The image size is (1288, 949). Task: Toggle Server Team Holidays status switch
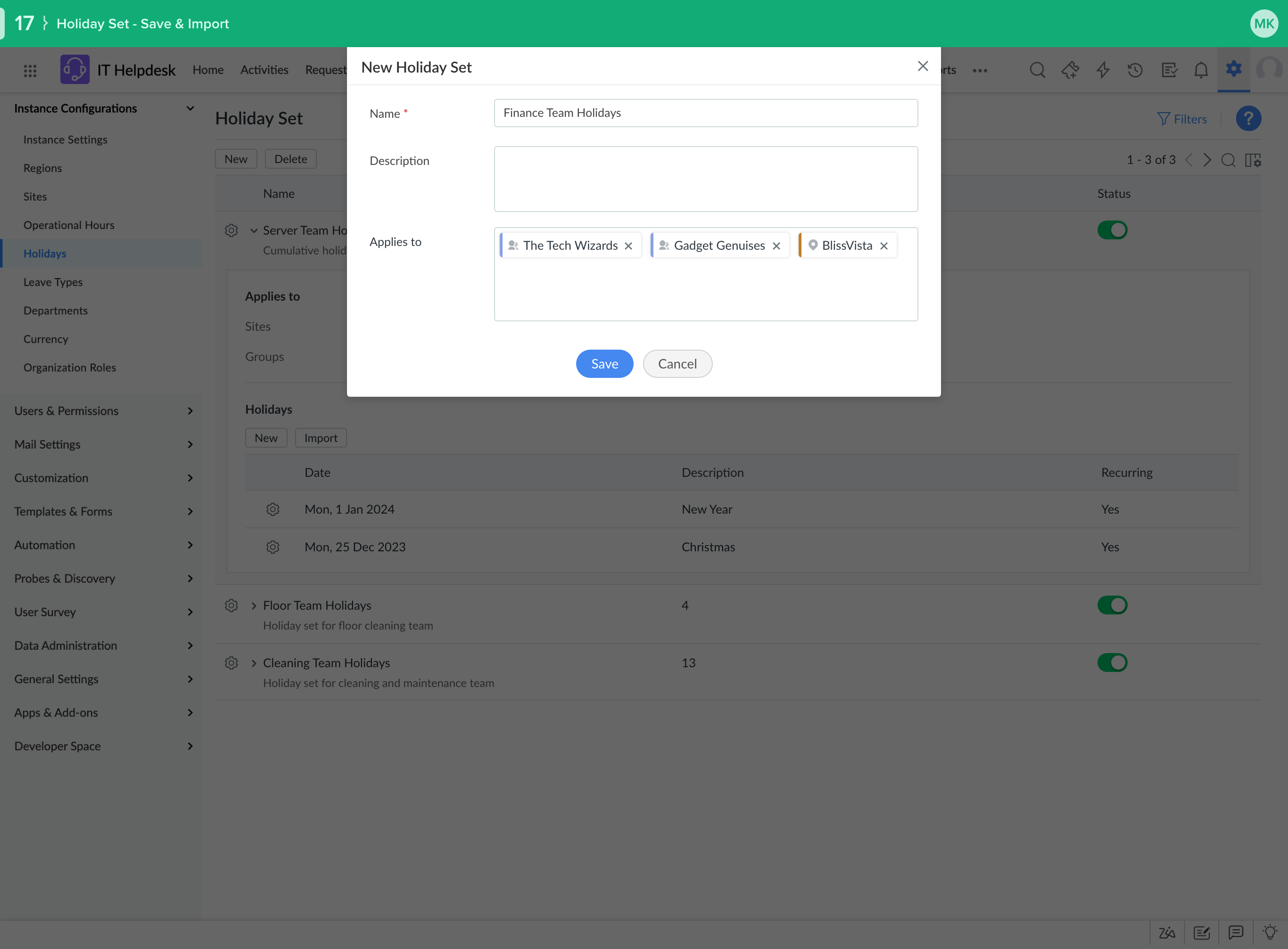click(1112, 230)
